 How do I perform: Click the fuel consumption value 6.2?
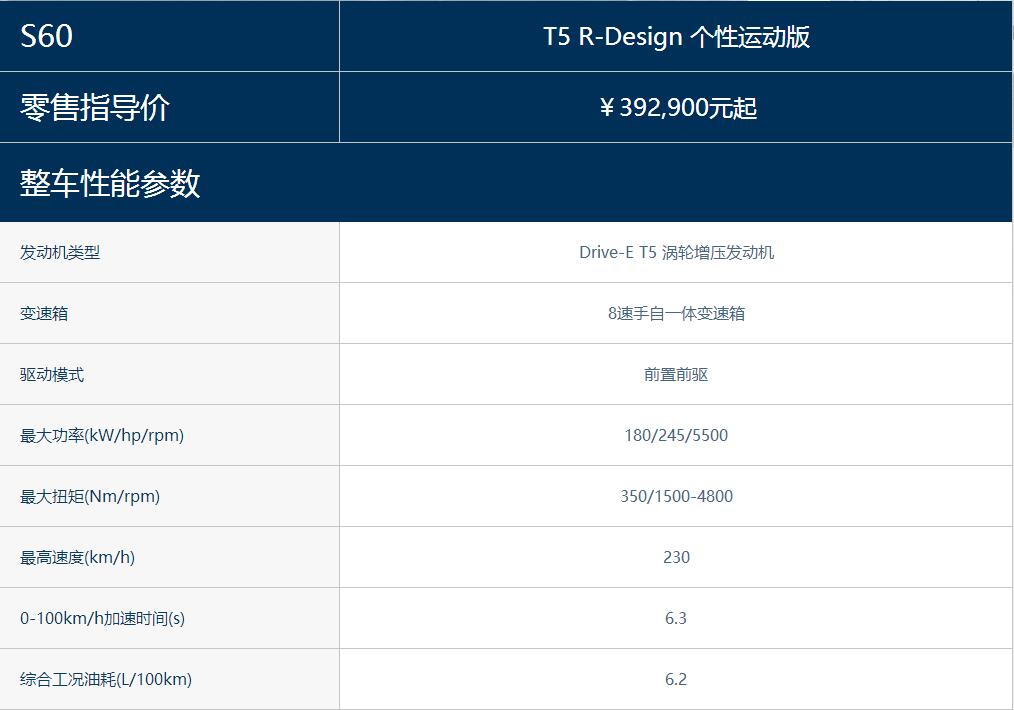[x=676, y=680]
